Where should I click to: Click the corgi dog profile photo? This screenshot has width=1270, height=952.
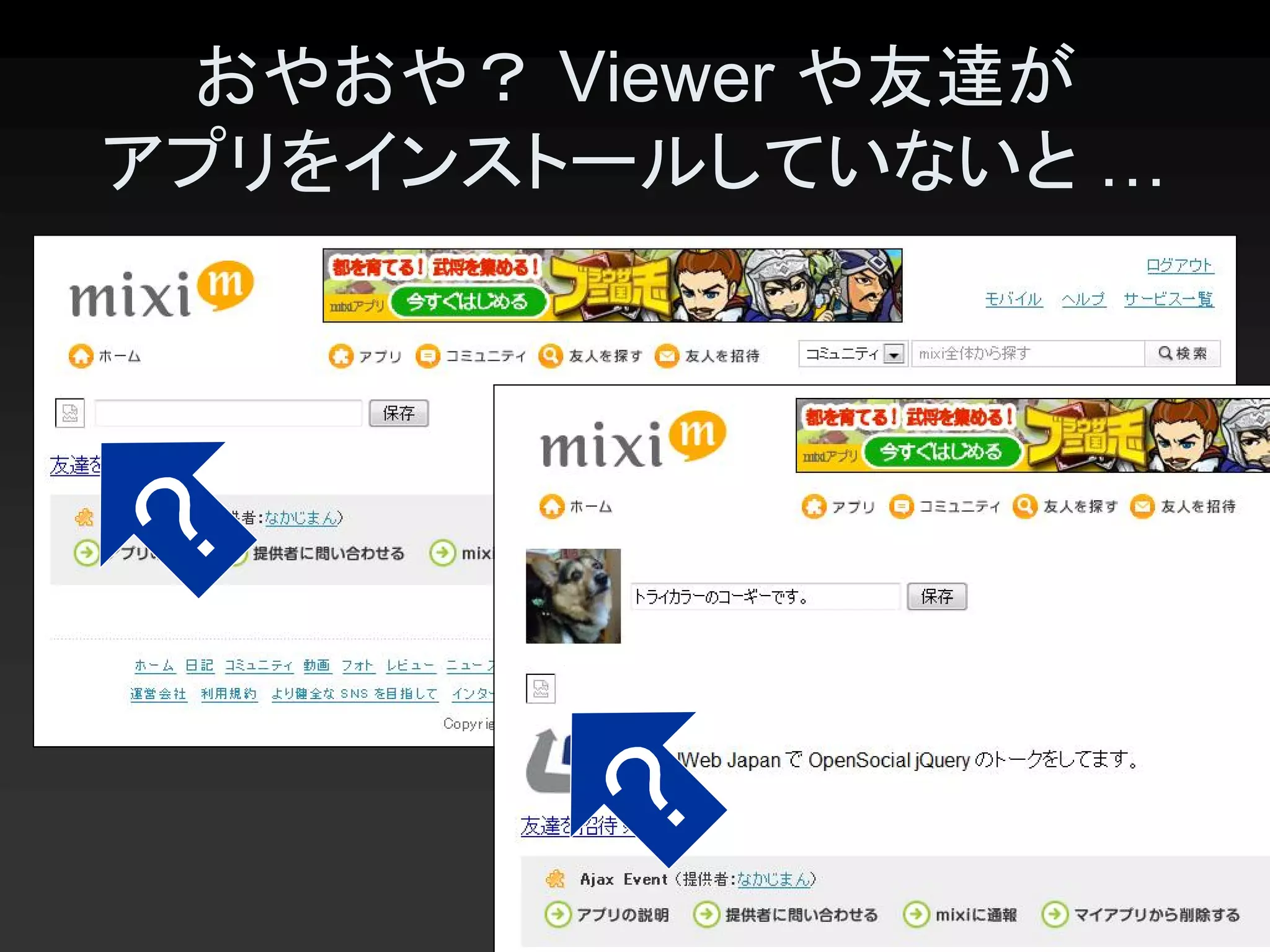tap(573, 596)
